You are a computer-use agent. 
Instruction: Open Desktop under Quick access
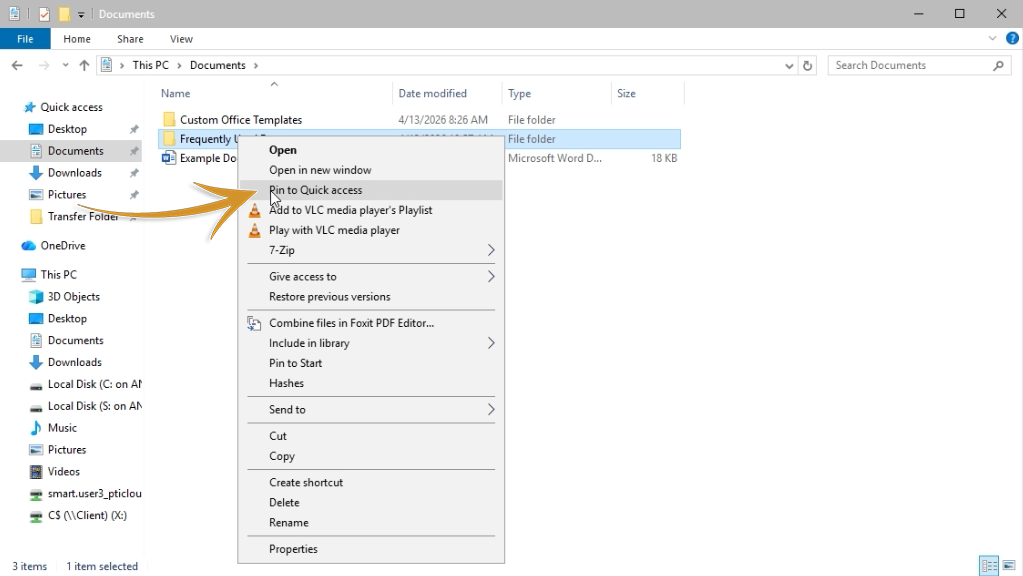[67, 129]
